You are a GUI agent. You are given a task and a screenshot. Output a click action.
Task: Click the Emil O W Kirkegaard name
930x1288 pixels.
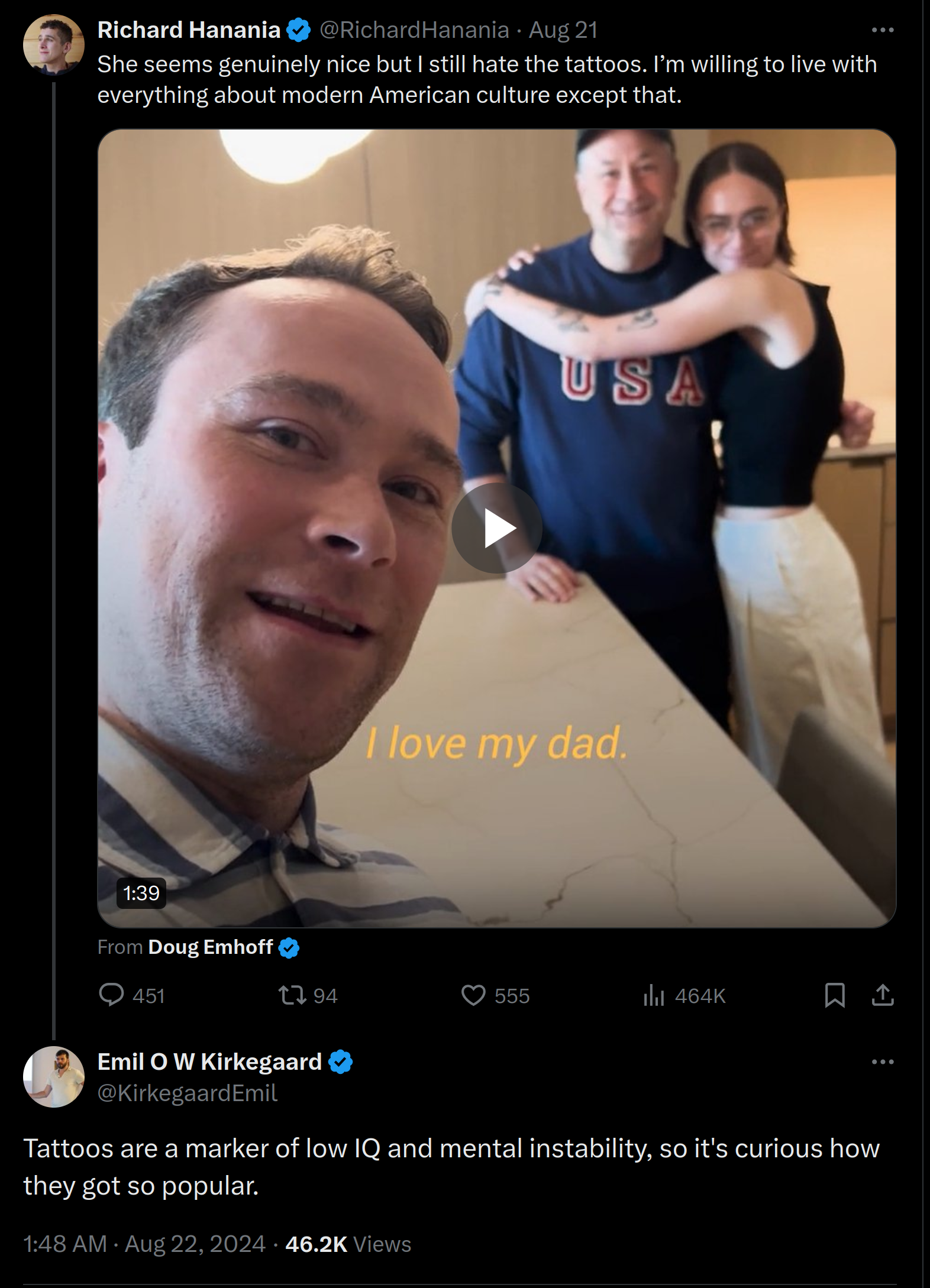tap(209, 1062)
